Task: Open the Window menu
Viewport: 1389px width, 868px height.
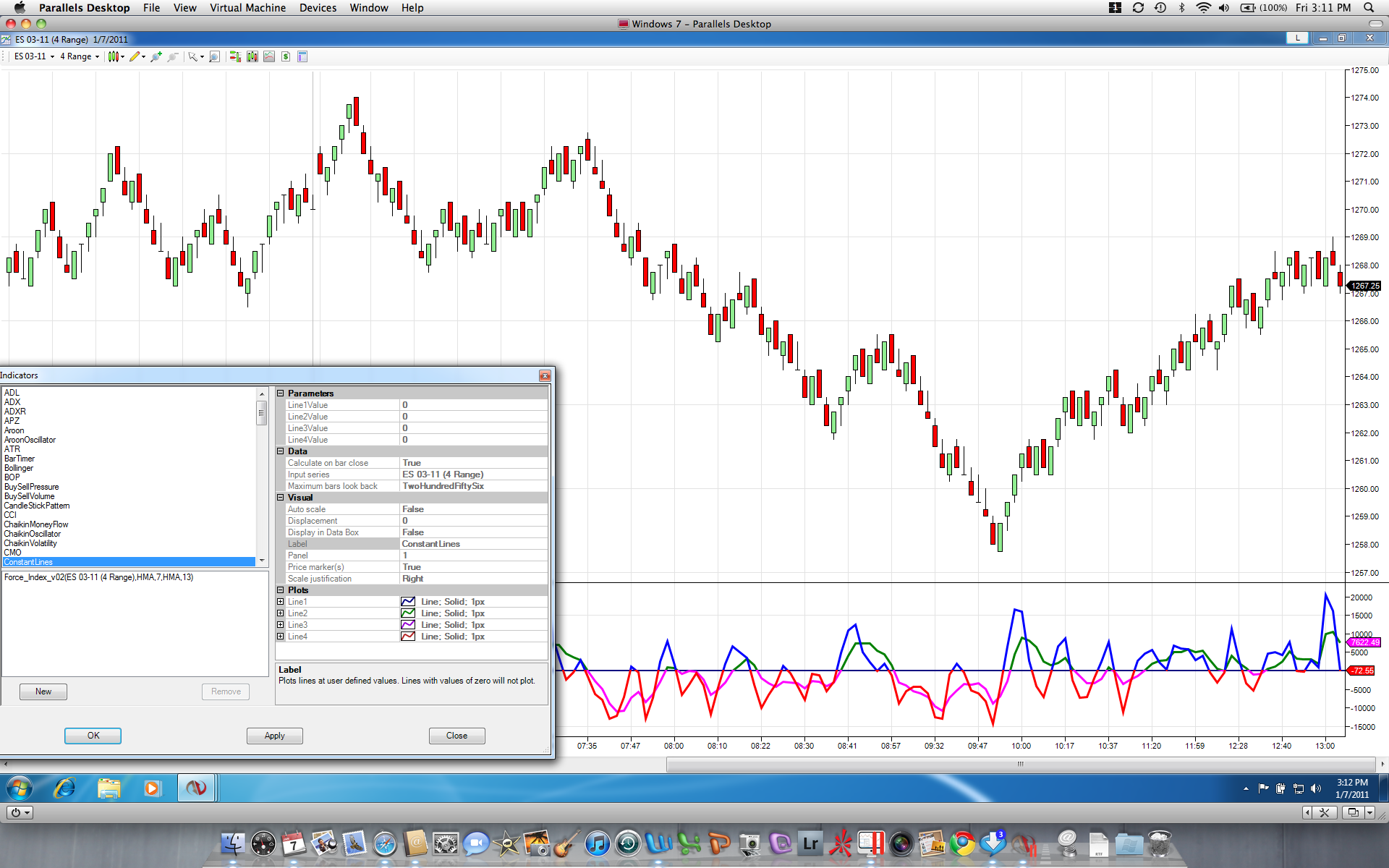Action: (369, 8)
